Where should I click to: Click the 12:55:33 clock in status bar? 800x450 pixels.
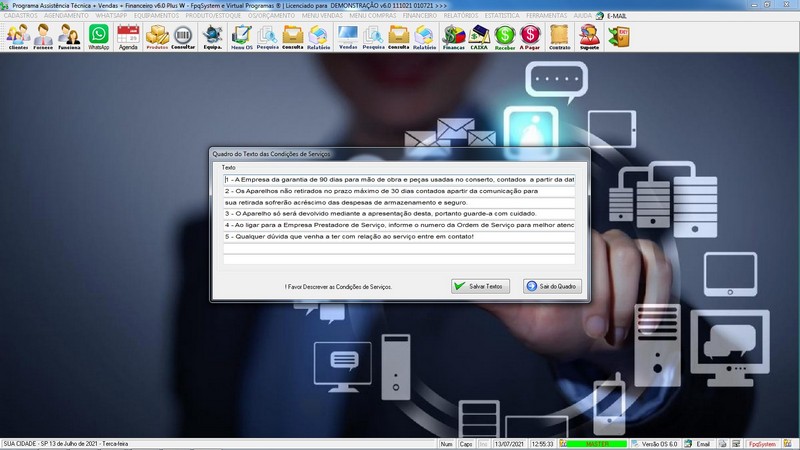(x=542, y=444)
